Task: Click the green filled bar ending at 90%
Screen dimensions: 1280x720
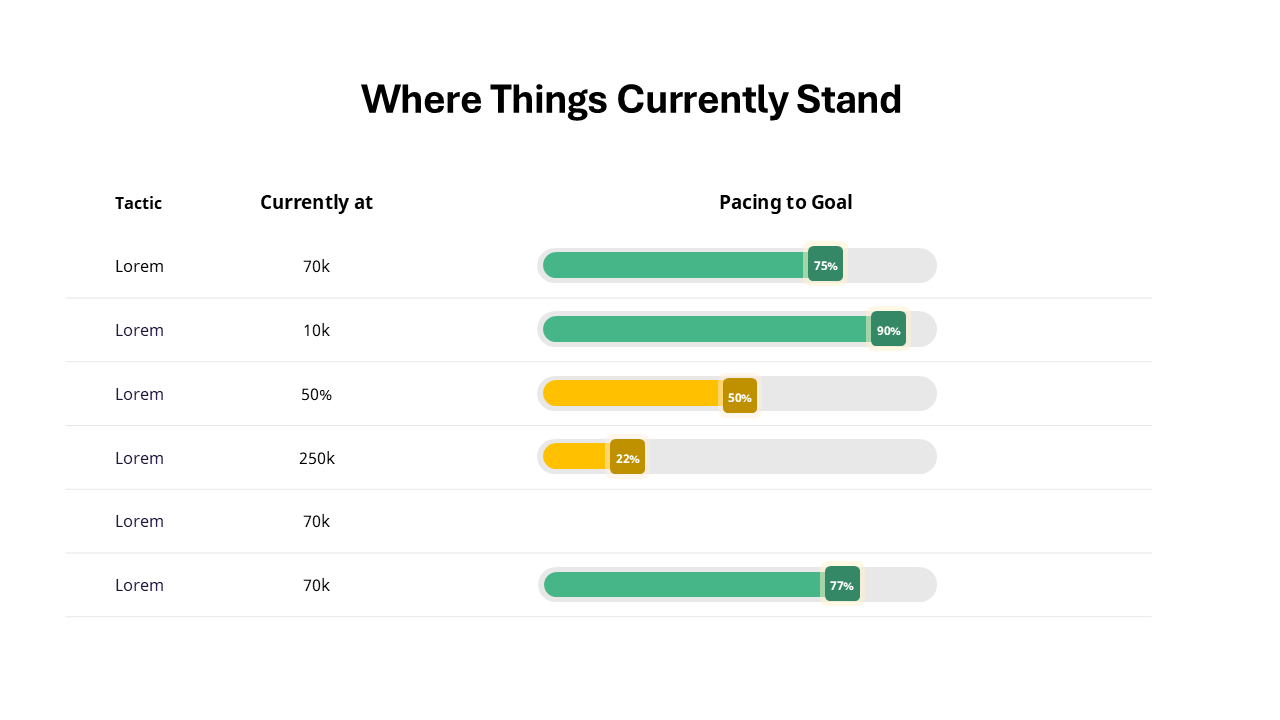Action: [700, 329]
